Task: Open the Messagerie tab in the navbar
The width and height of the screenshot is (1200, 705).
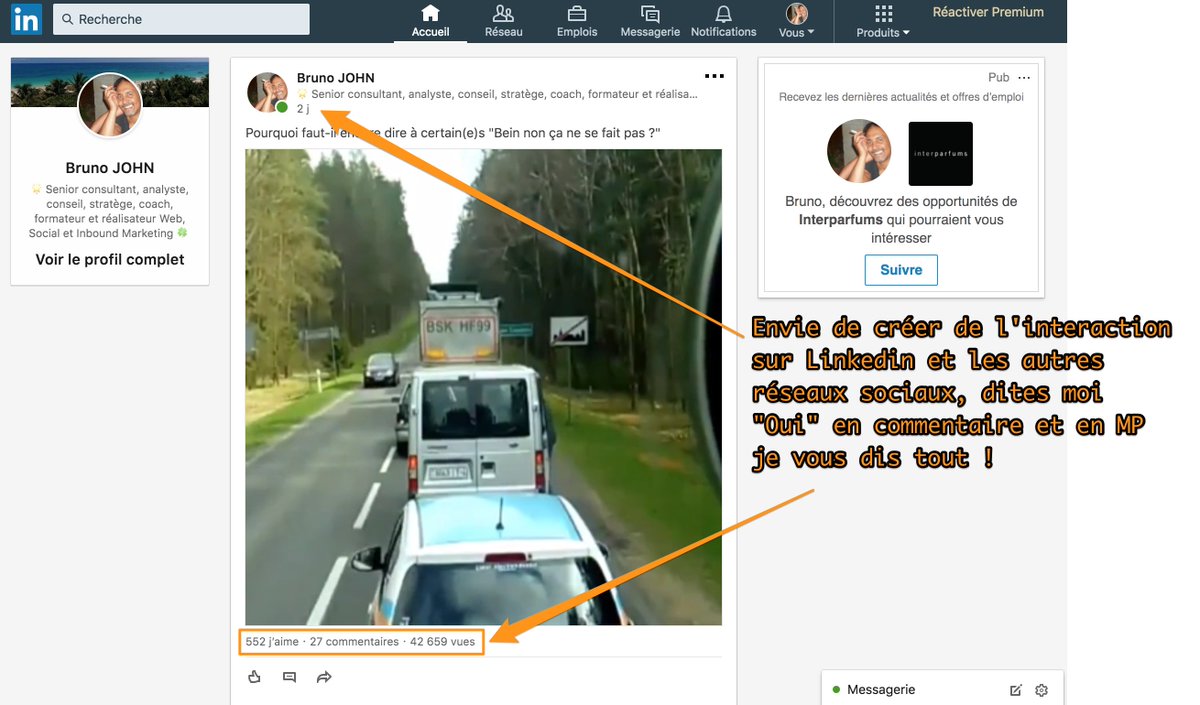Action: pos(650,21)
